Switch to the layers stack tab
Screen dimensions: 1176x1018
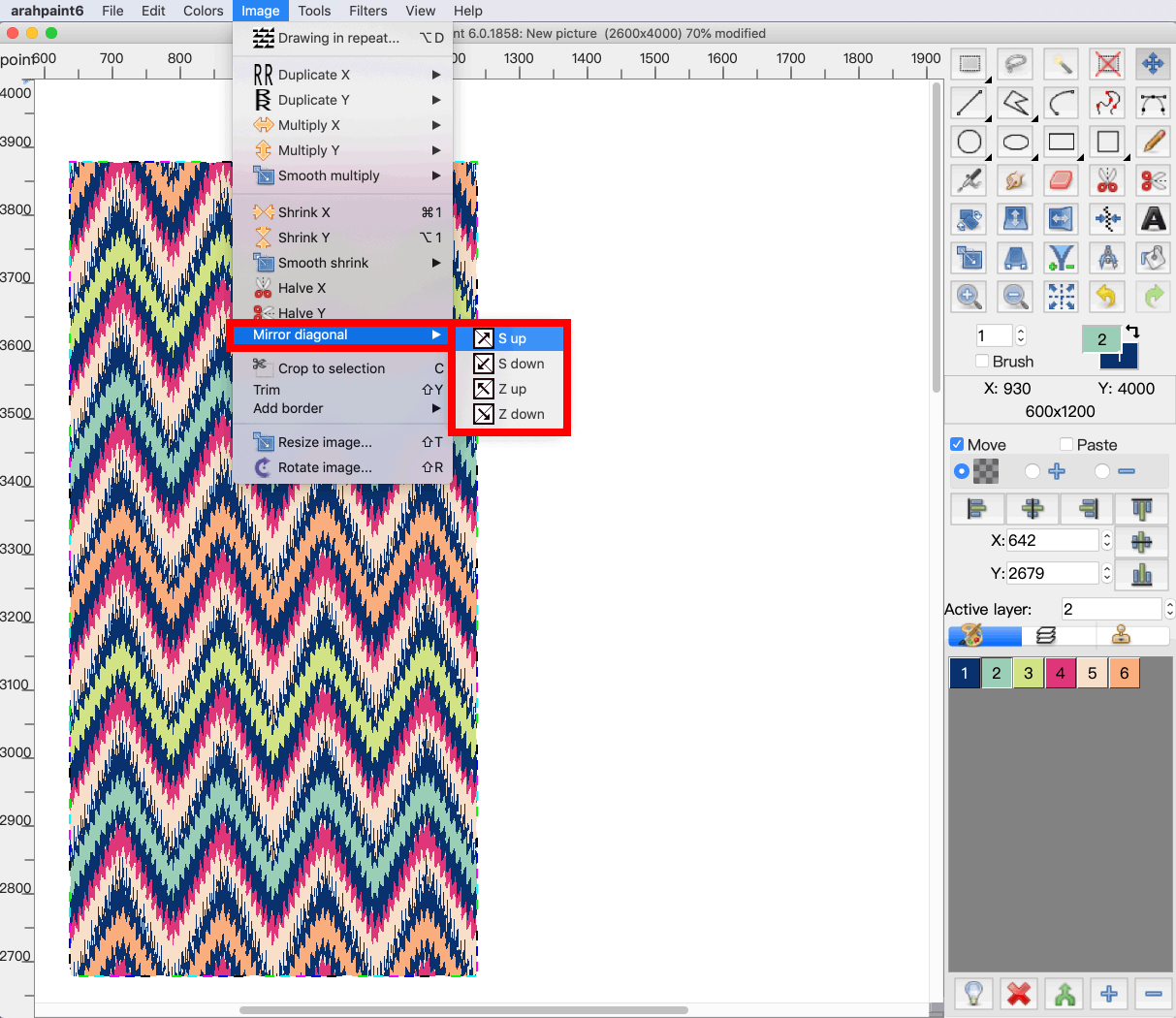click(1046, 635)
